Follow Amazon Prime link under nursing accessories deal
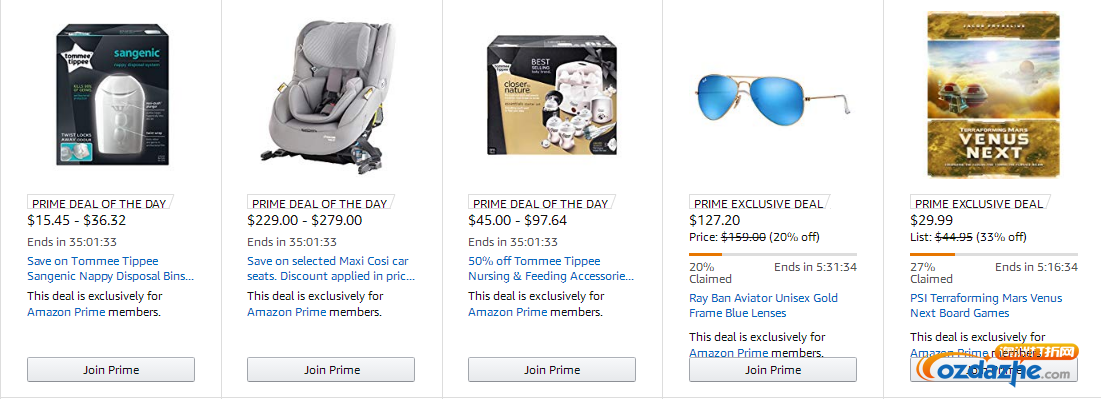 508,312
